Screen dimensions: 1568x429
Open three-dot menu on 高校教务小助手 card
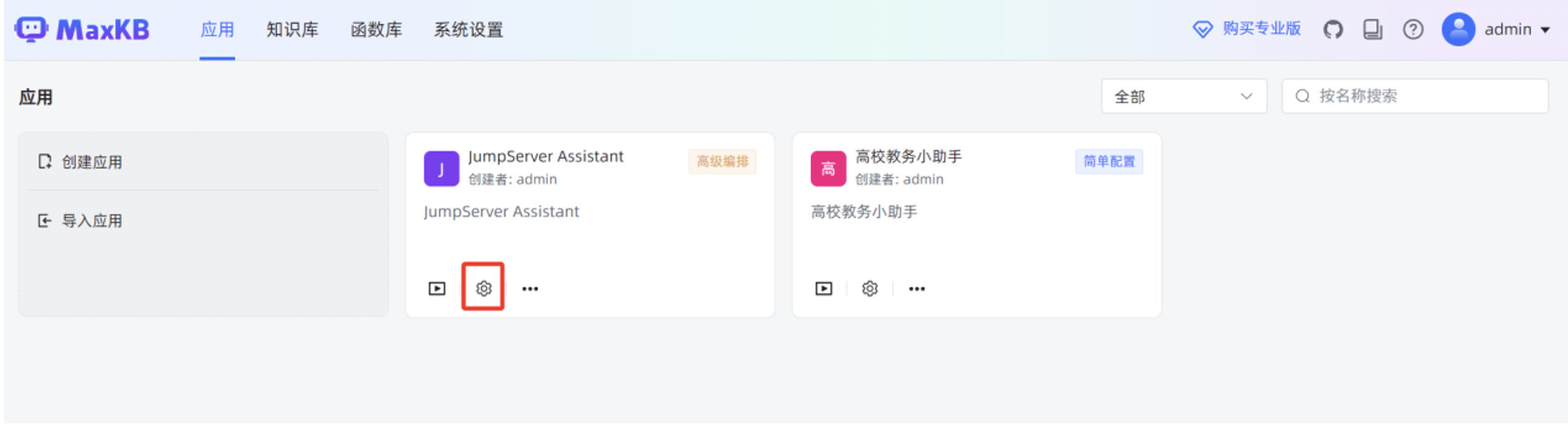[x=917, y=289]
